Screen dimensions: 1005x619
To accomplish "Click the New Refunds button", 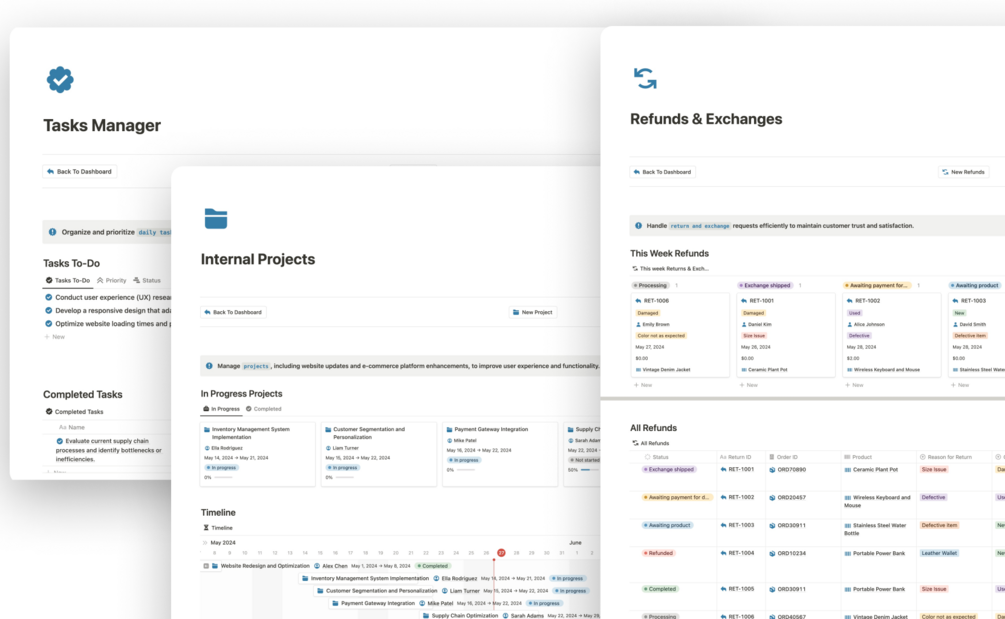I will (x=963, y=172).
